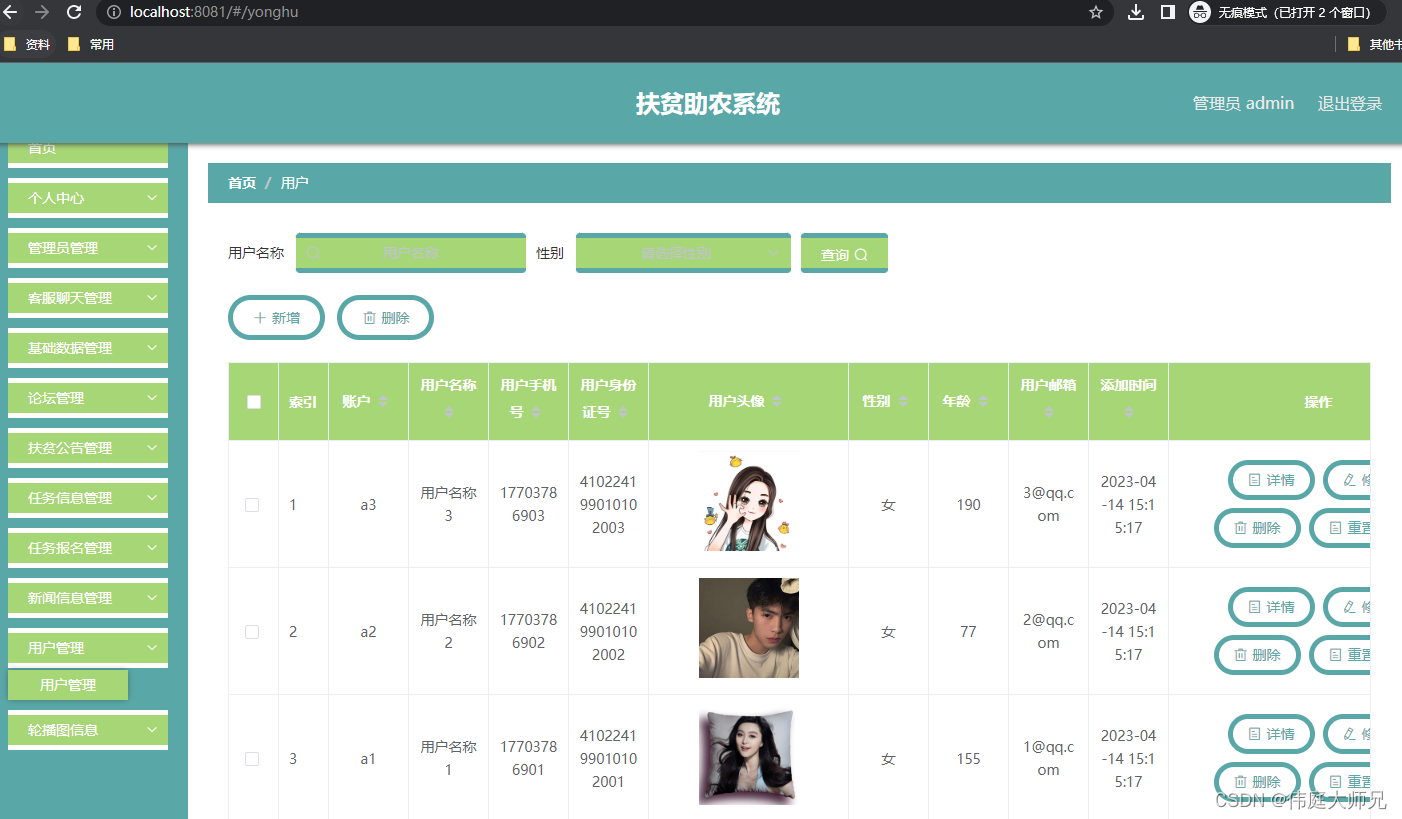
Task: Click ID number 410224199010102002
Action: pos(608,632)
